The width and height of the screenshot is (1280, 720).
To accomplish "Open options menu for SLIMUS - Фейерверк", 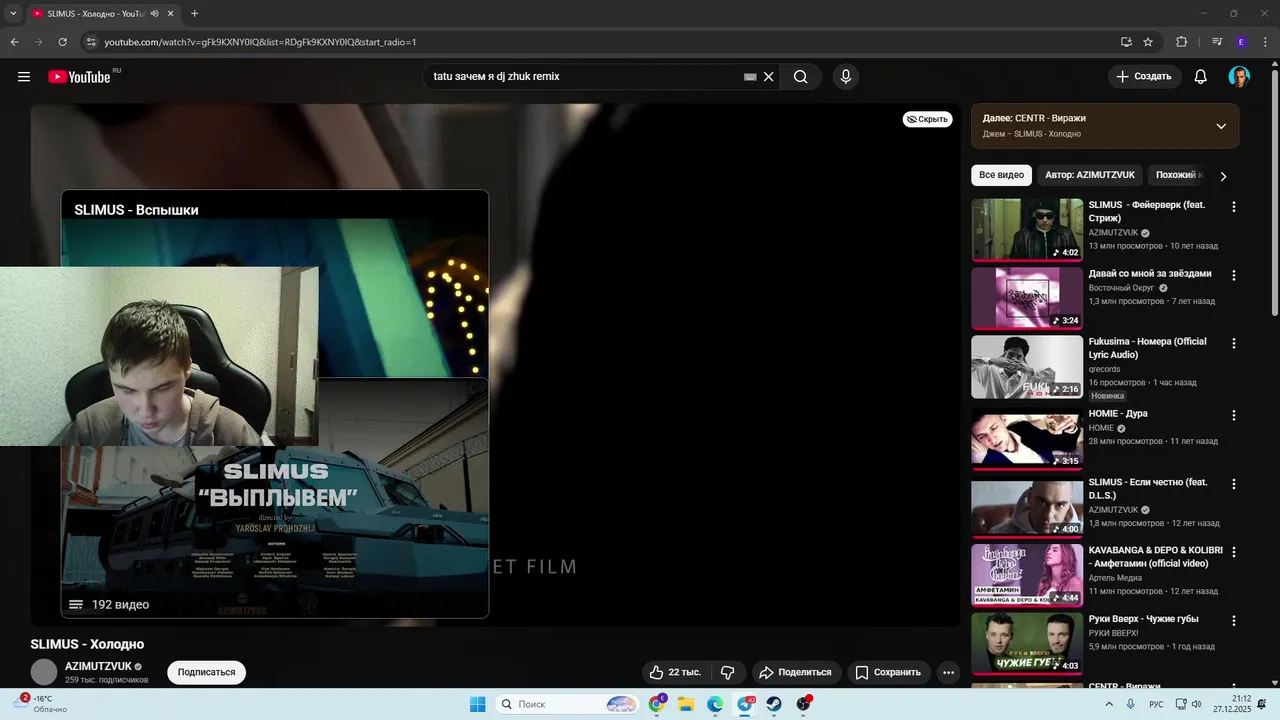I will [1233, 207].
